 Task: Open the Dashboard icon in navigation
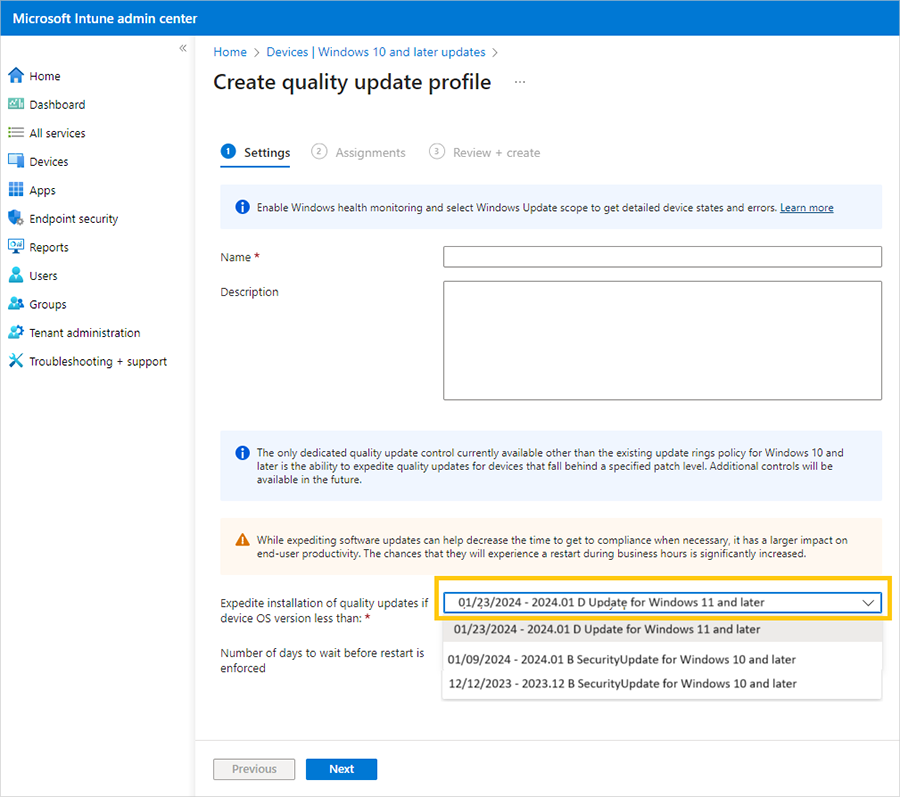[16, 104]
